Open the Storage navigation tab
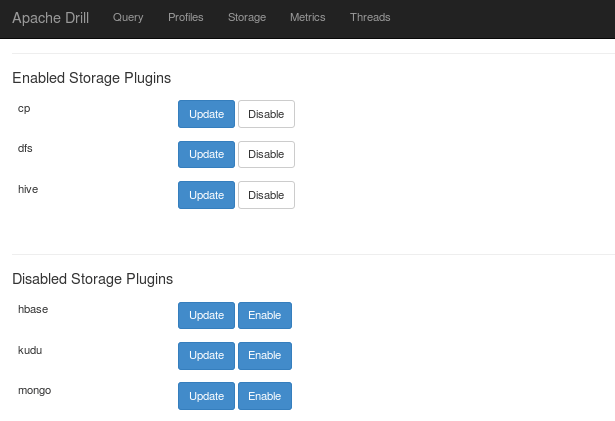Viewport: 615px width, 421px height. [247, 18]
